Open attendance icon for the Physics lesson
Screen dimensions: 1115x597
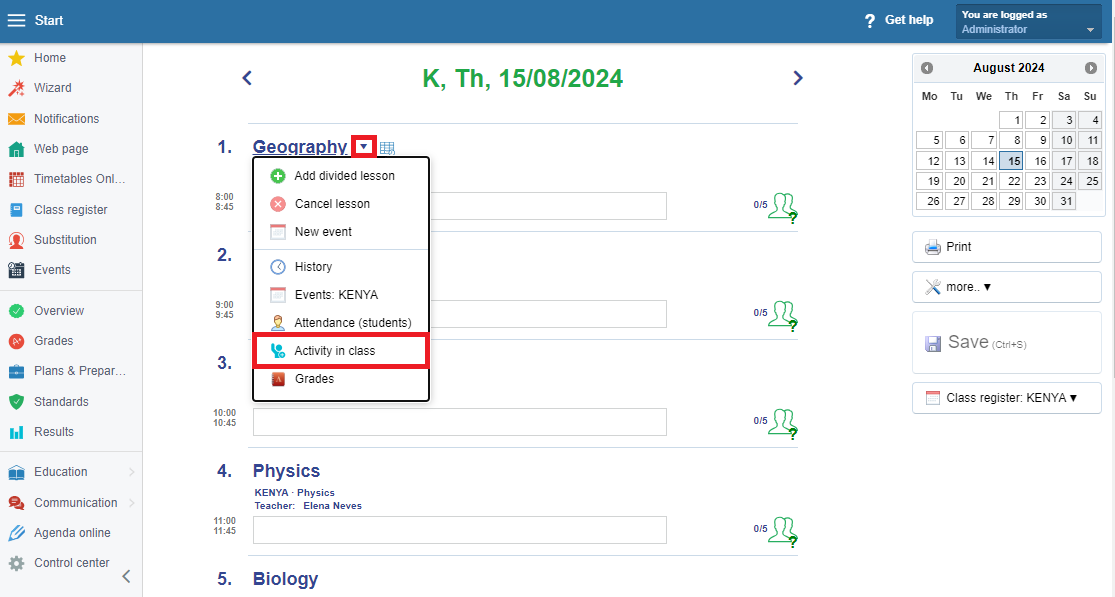point(781,530)
